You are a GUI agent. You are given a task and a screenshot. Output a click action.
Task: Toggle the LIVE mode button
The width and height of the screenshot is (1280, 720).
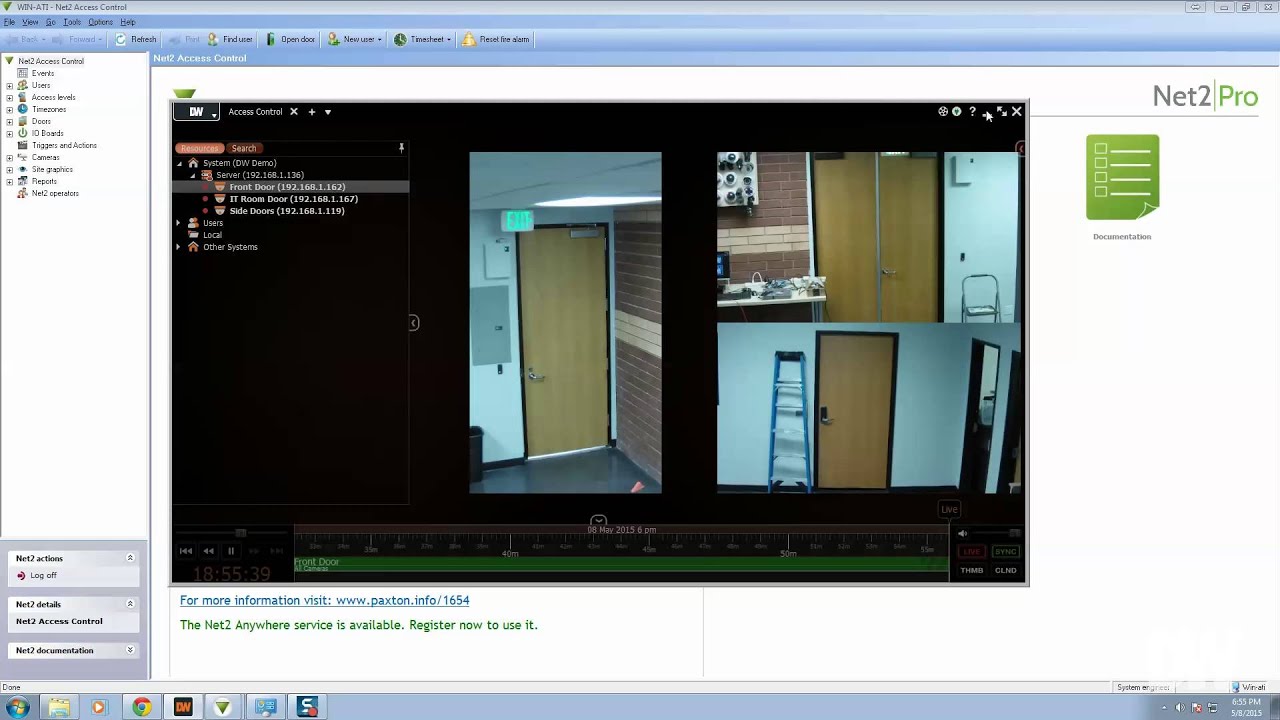[971, 552]
